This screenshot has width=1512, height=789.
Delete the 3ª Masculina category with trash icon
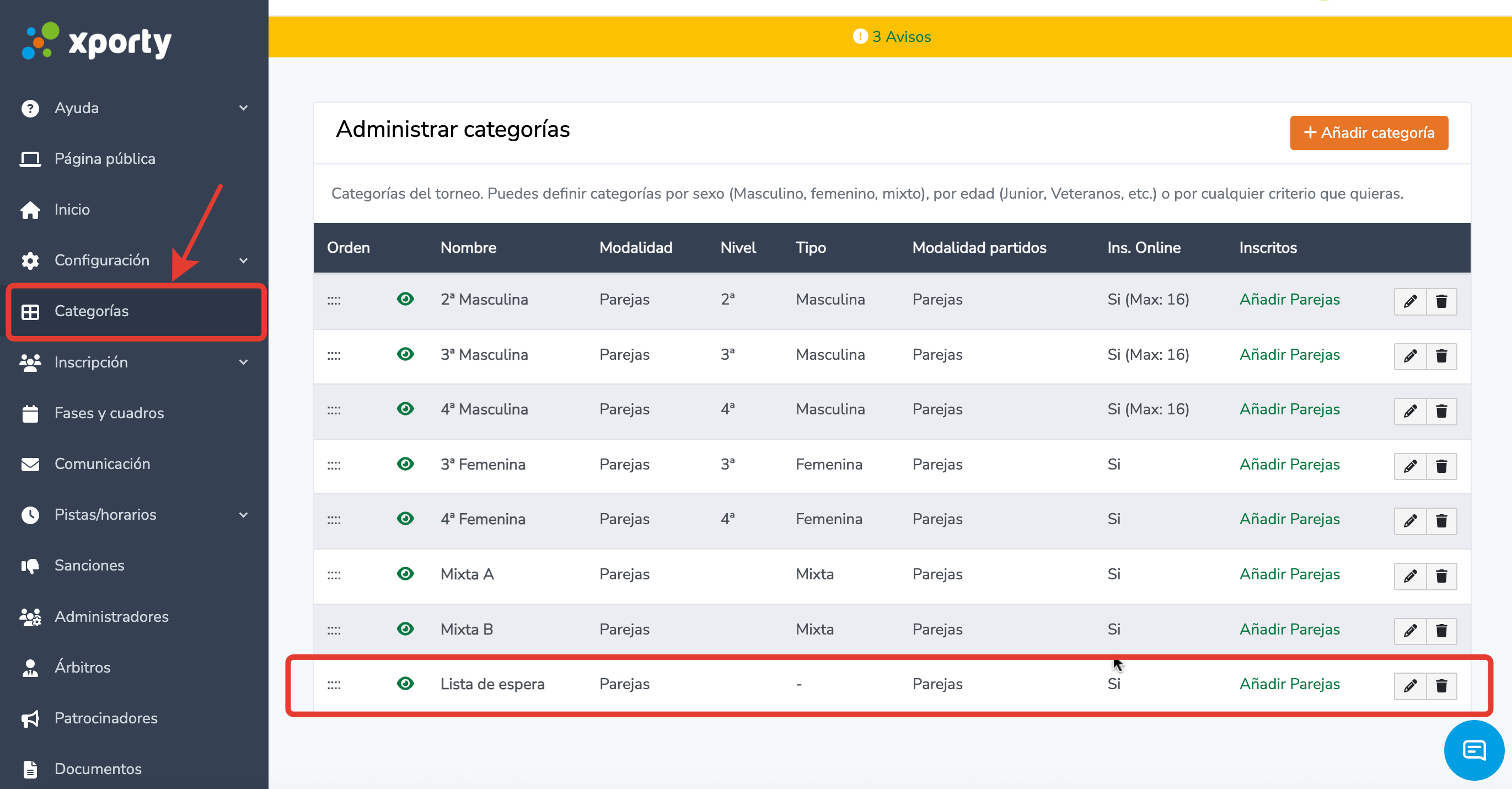pyautogui.click(x=1441, y=356)
